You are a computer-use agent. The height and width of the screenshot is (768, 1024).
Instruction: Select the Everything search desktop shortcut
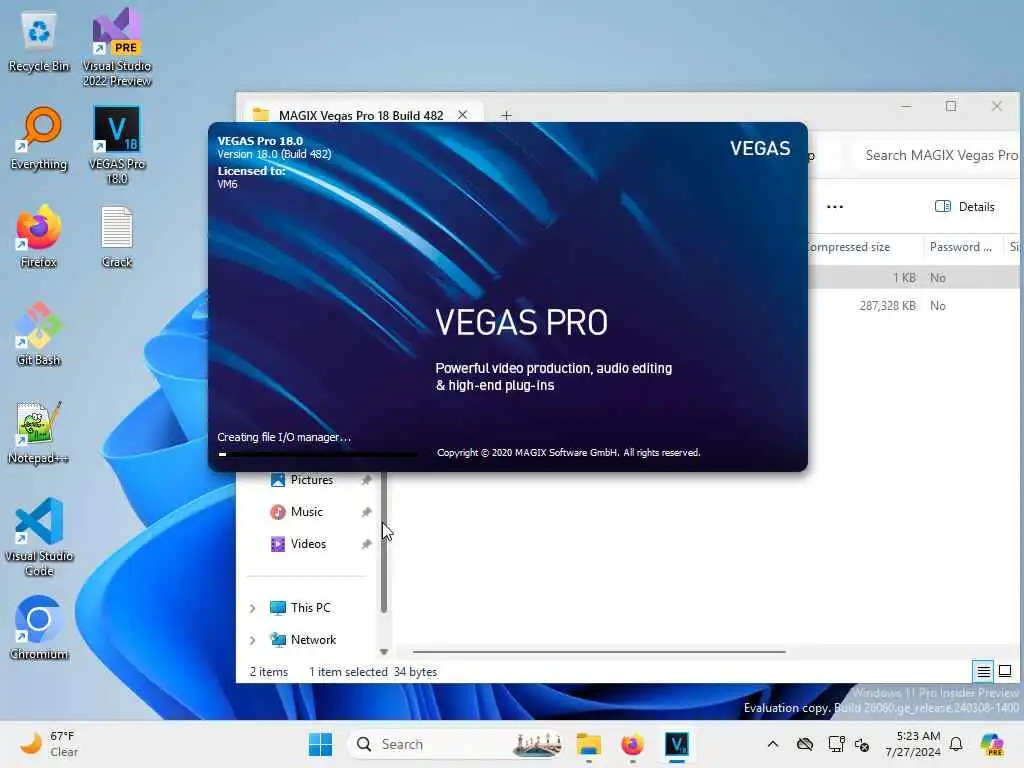click(39, 139)
